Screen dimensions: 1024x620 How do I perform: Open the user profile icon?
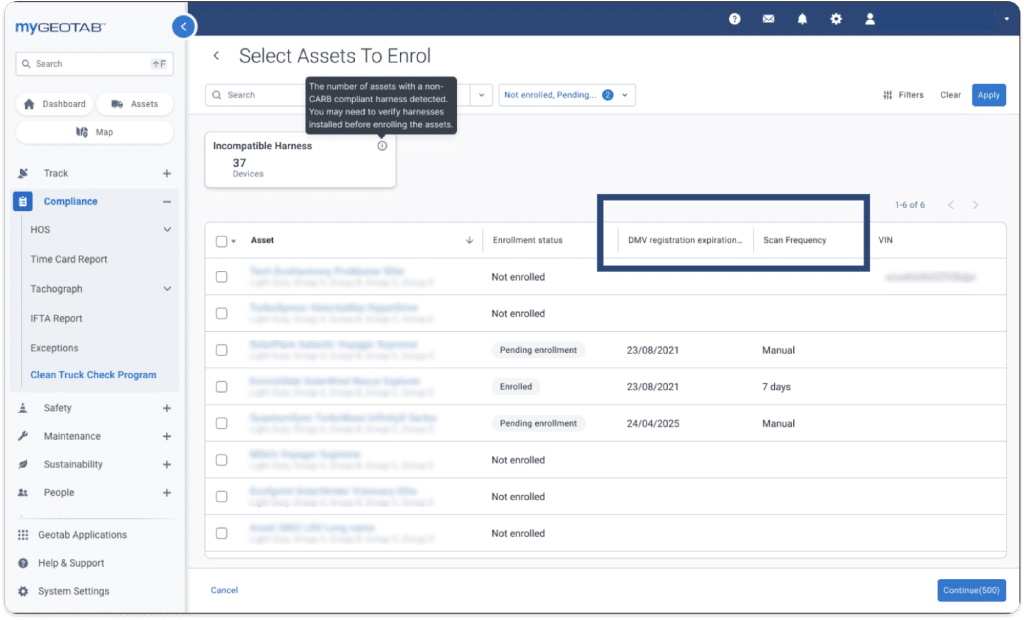point(870,18)
